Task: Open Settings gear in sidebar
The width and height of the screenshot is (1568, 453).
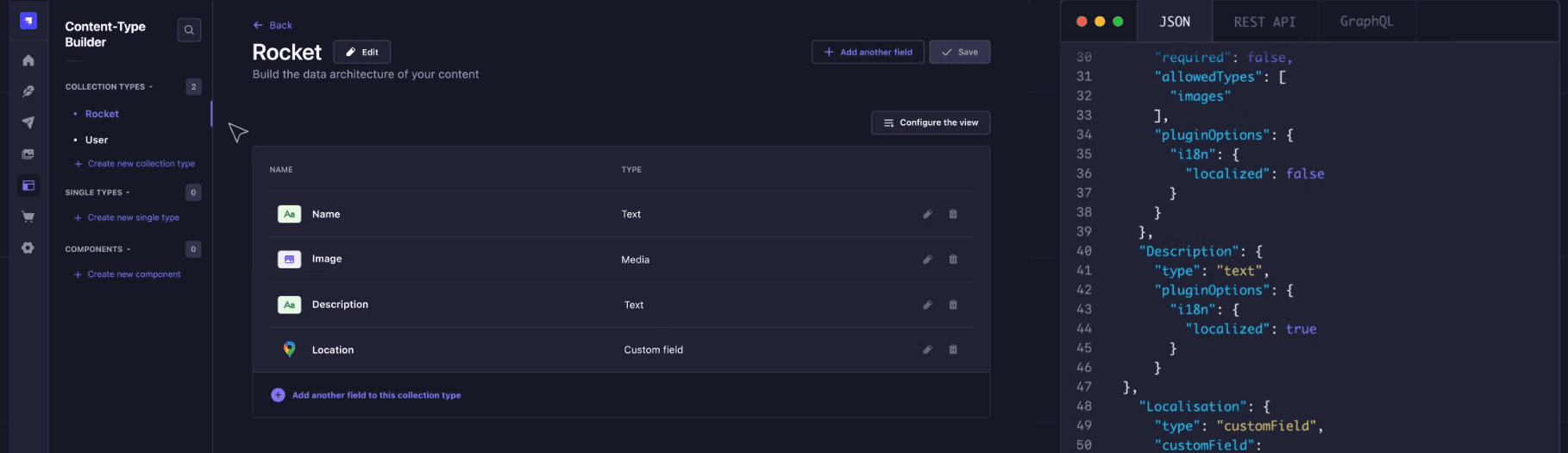Action: pyautogui.click(x=28, y=249)
